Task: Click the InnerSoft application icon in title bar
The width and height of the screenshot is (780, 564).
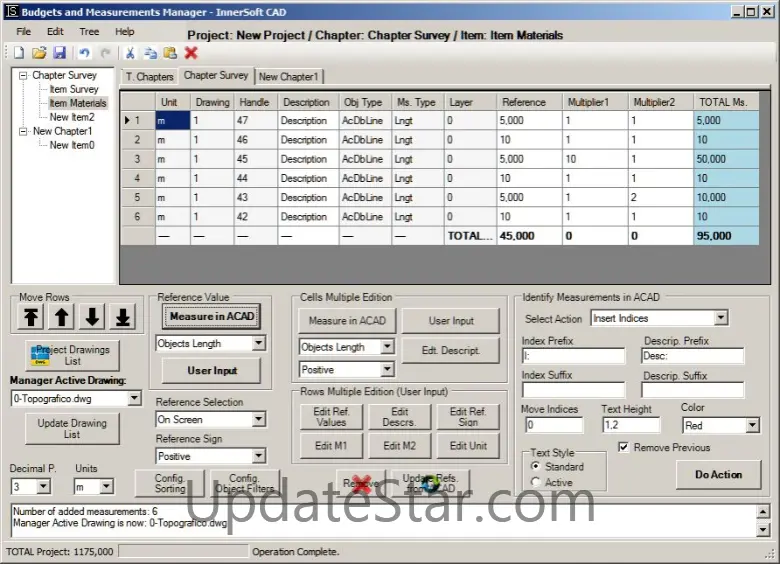Action: point(12,11)
